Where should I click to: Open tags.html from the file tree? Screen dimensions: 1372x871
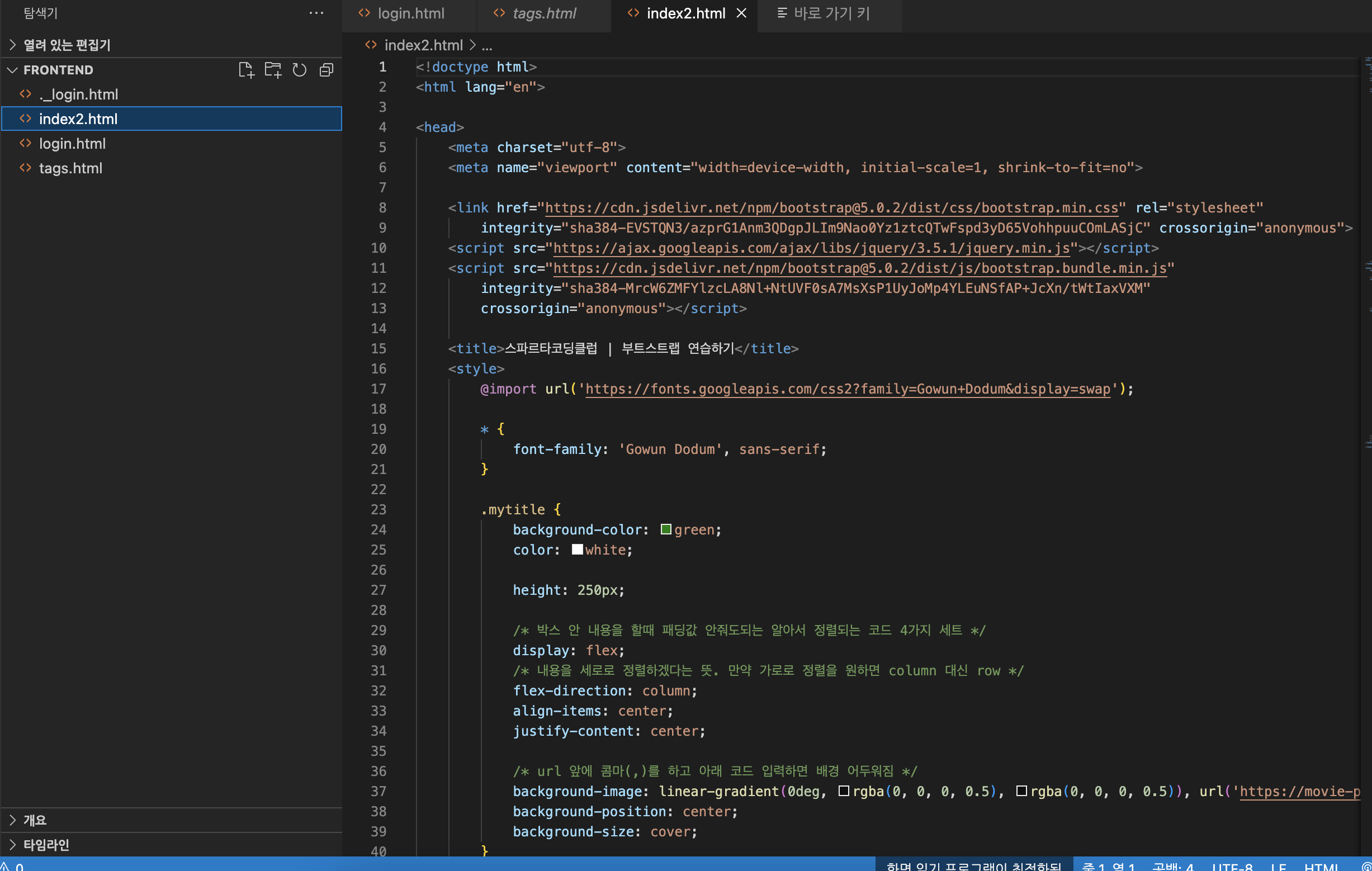point(171,168)
